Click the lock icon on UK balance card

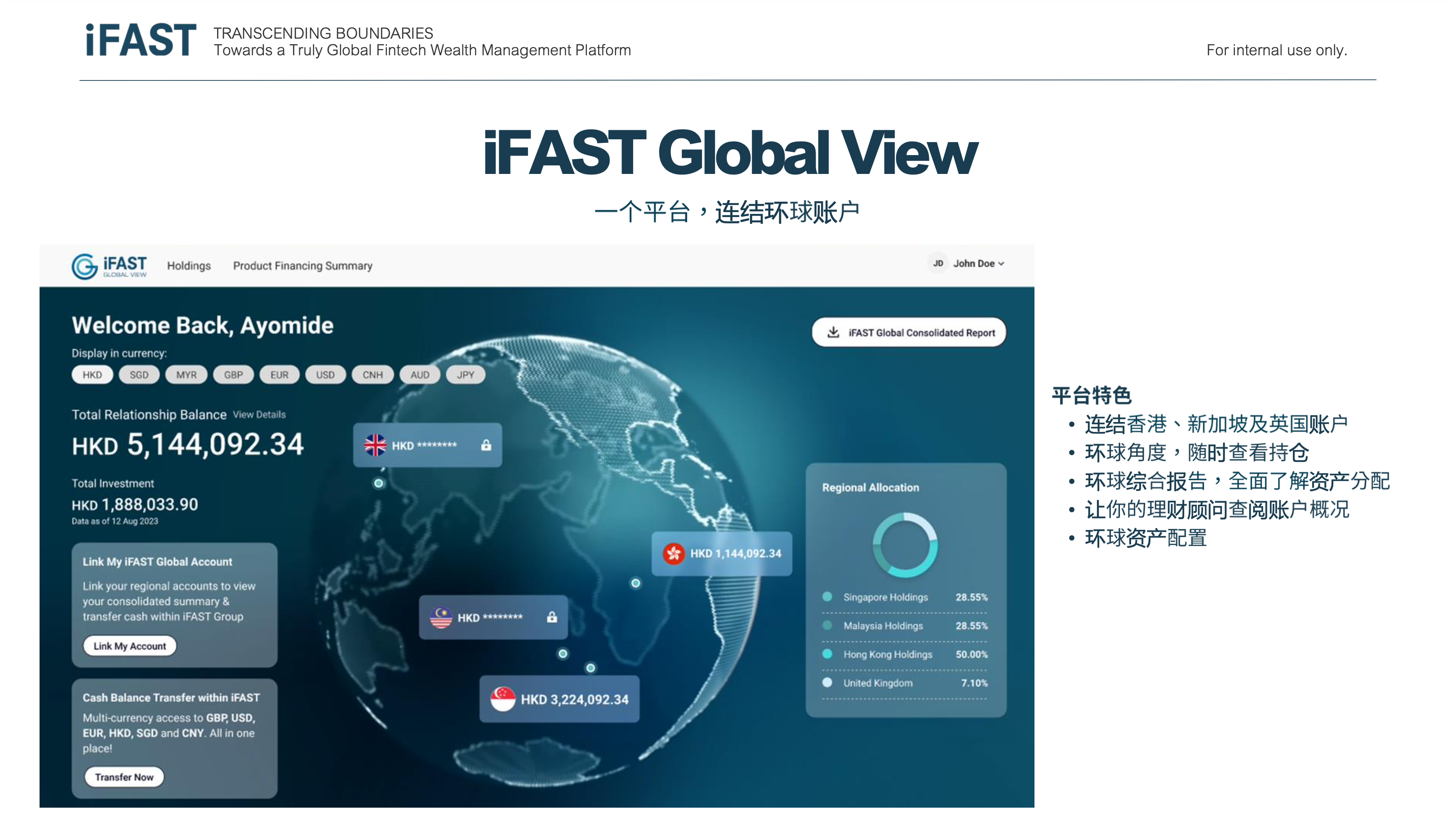click(x=486, y=445)
